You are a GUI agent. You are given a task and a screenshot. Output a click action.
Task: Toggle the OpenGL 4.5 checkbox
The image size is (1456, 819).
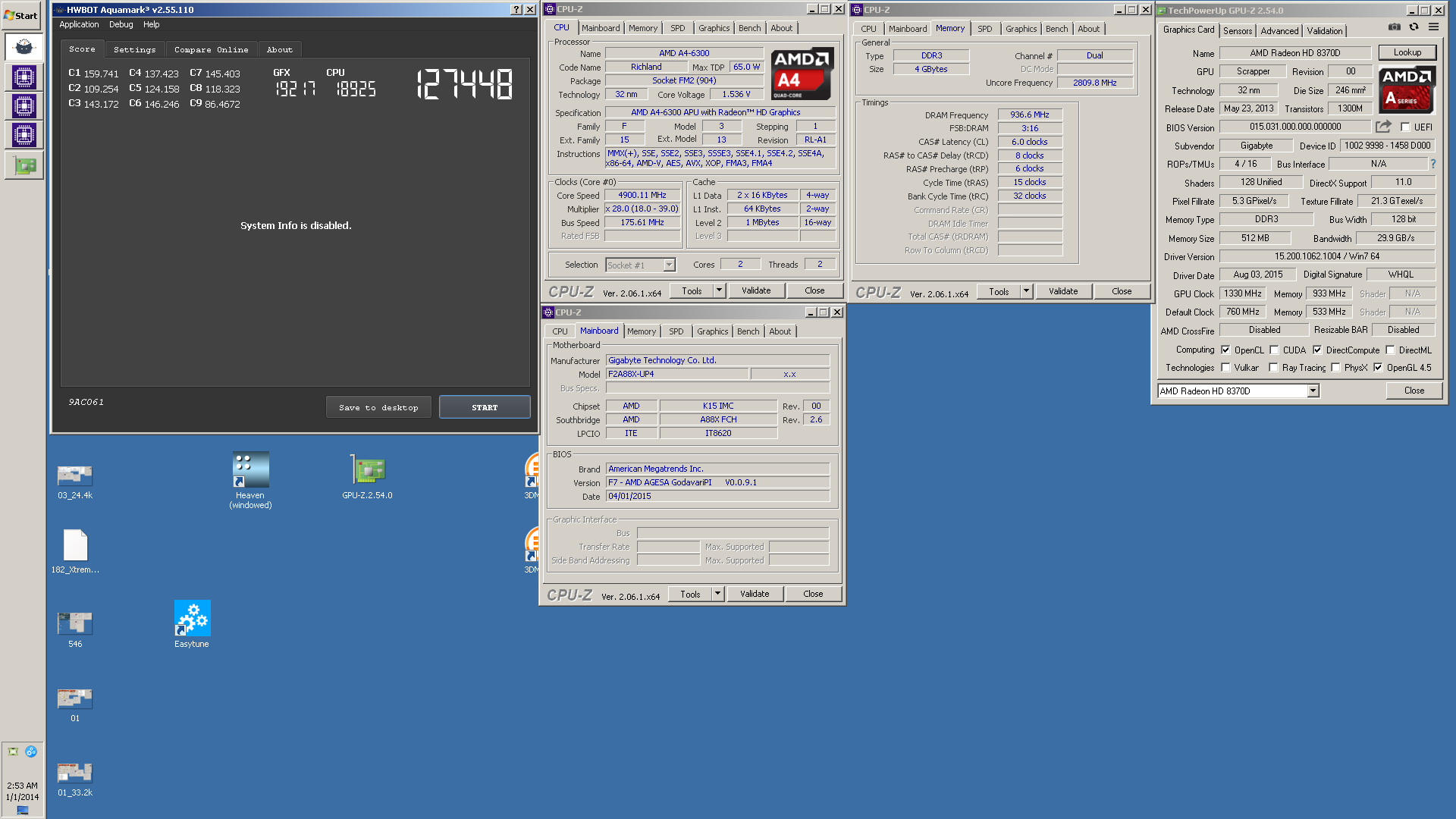click(x=1378, y=368)
